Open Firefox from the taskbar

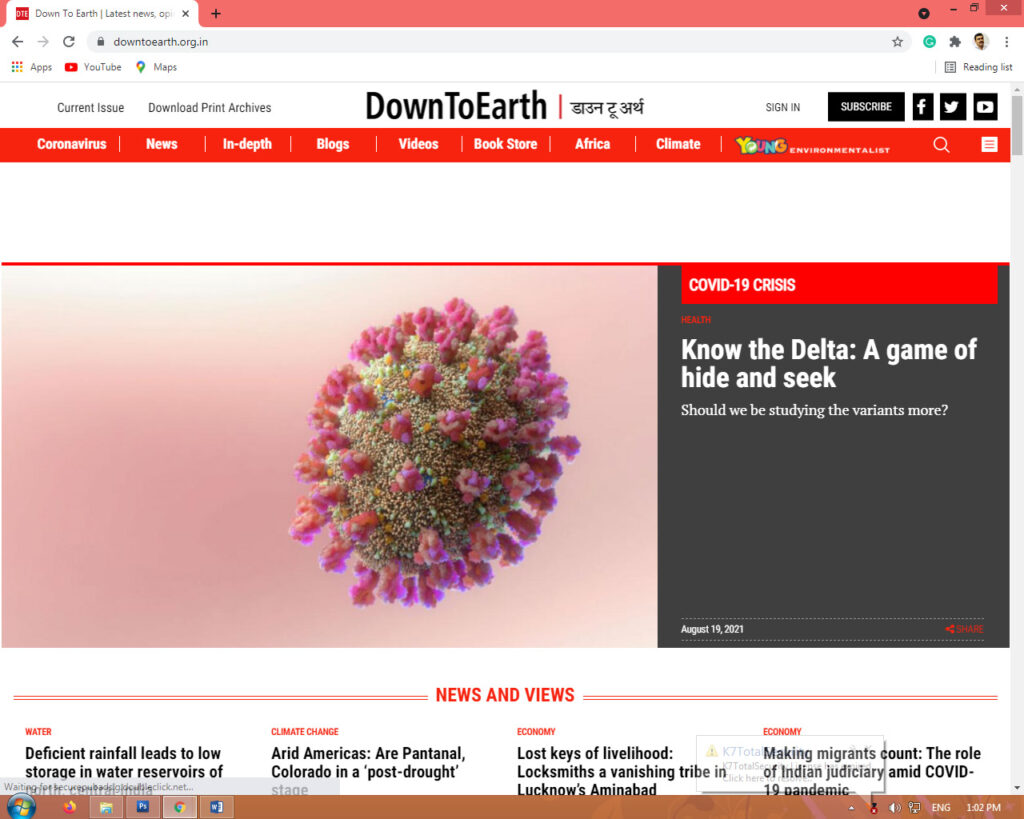(69, 807)
